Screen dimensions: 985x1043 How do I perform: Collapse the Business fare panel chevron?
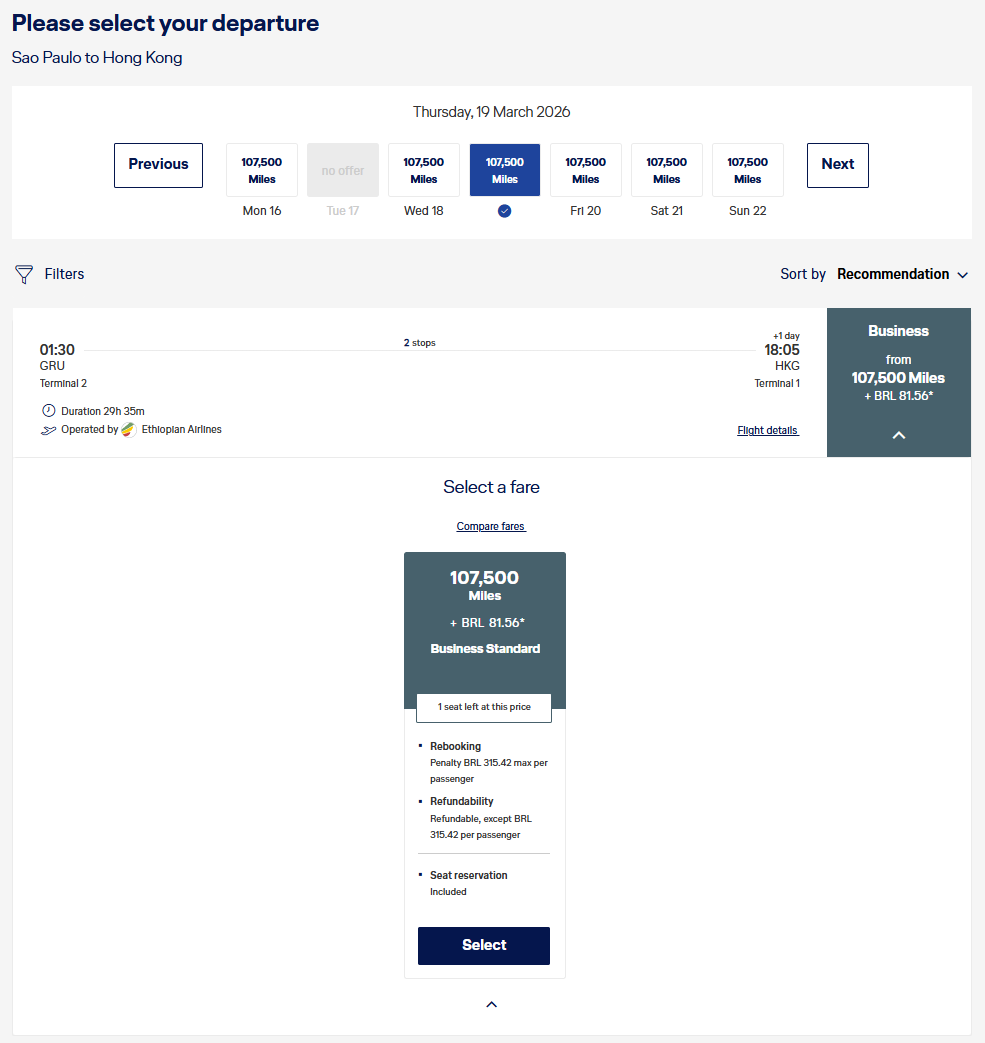pyautogui.click(x=898, y=435)
